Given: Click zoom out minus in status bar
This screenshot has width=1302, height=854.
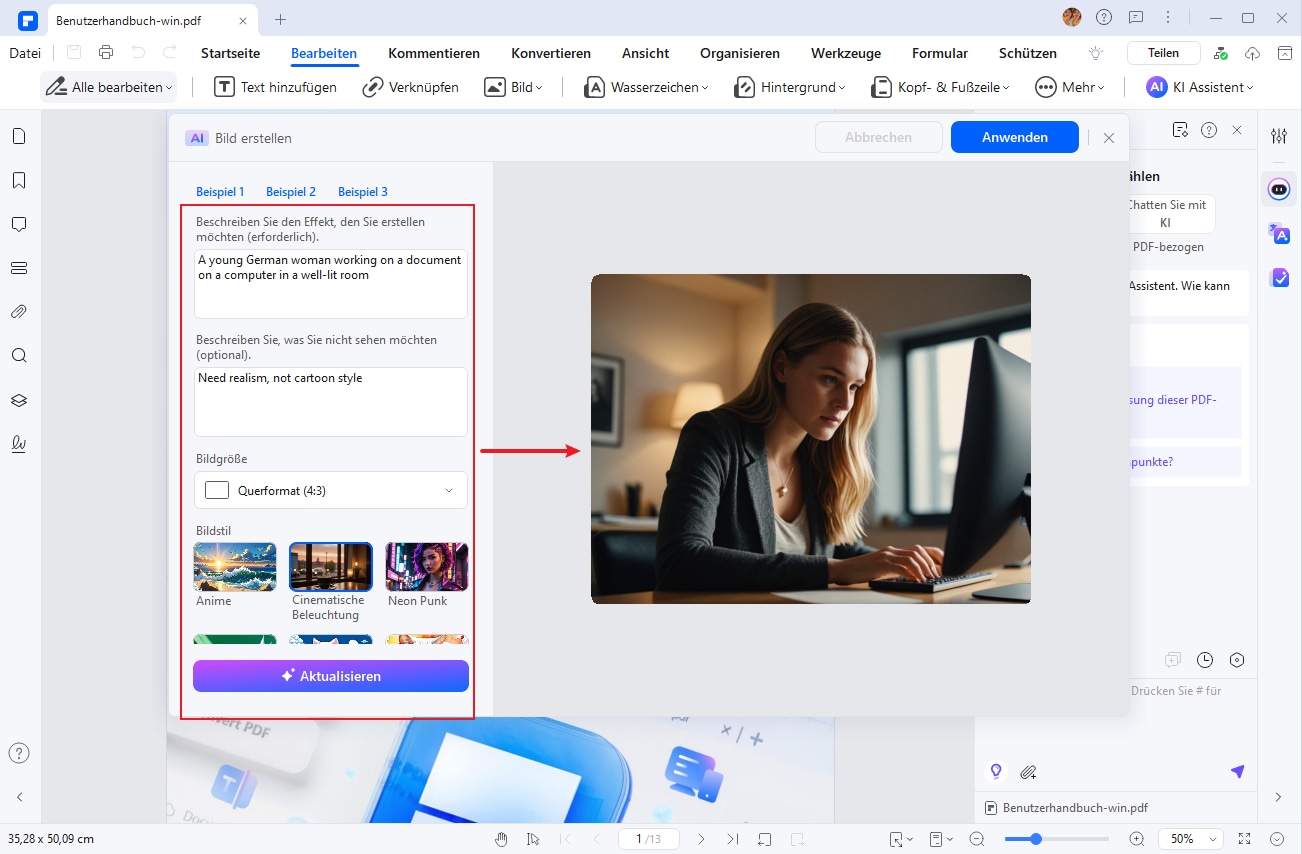Looking at the screenshot, I should pos(977,839).
